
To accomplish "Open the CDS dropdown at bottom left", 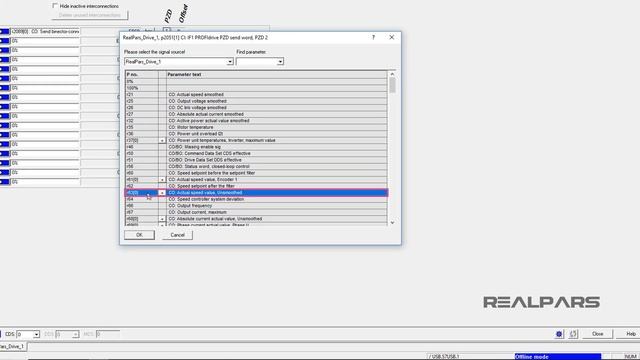I will coord(36,334).
